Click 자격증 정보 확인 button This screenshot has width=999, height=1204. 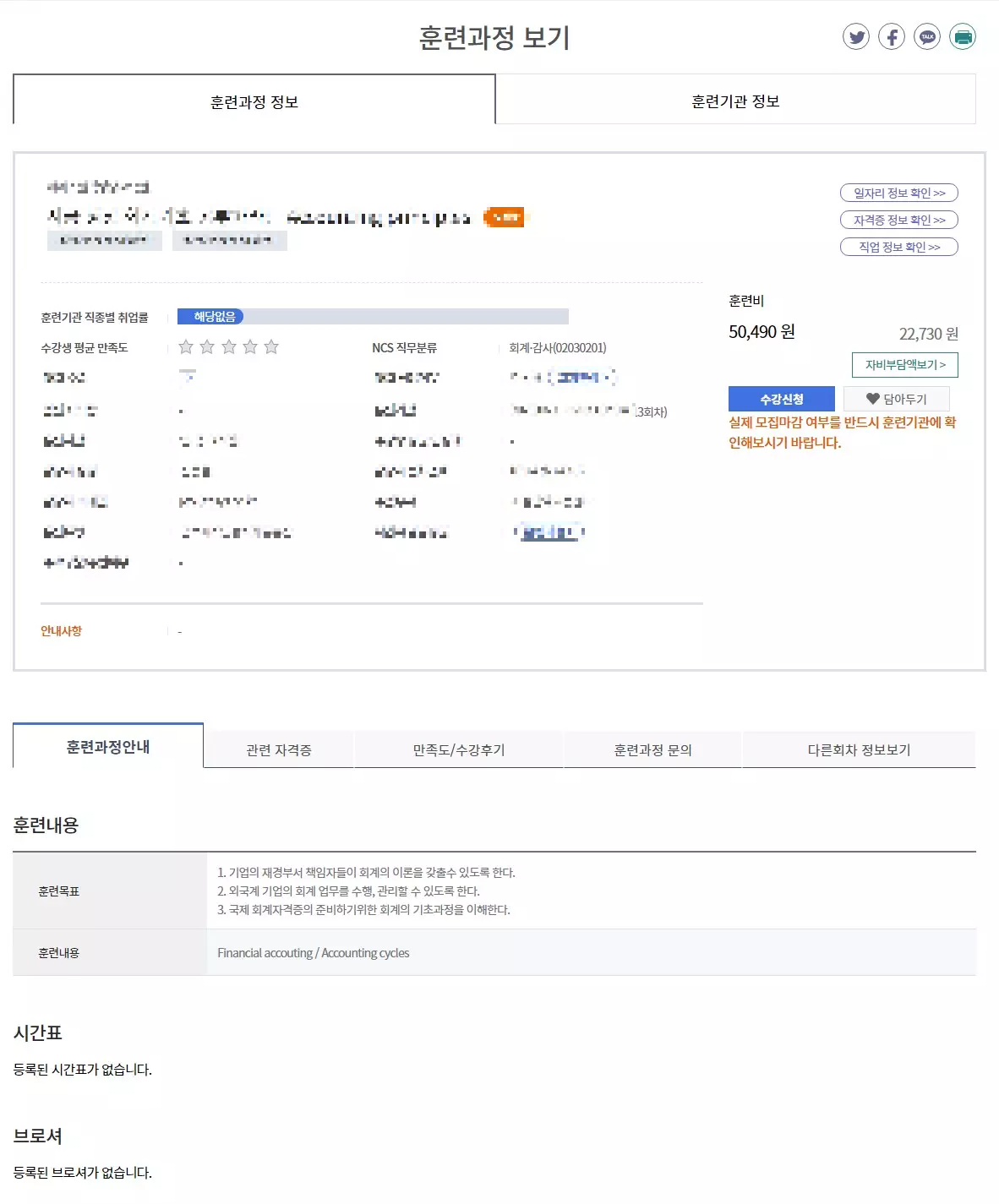pos(898,220)
